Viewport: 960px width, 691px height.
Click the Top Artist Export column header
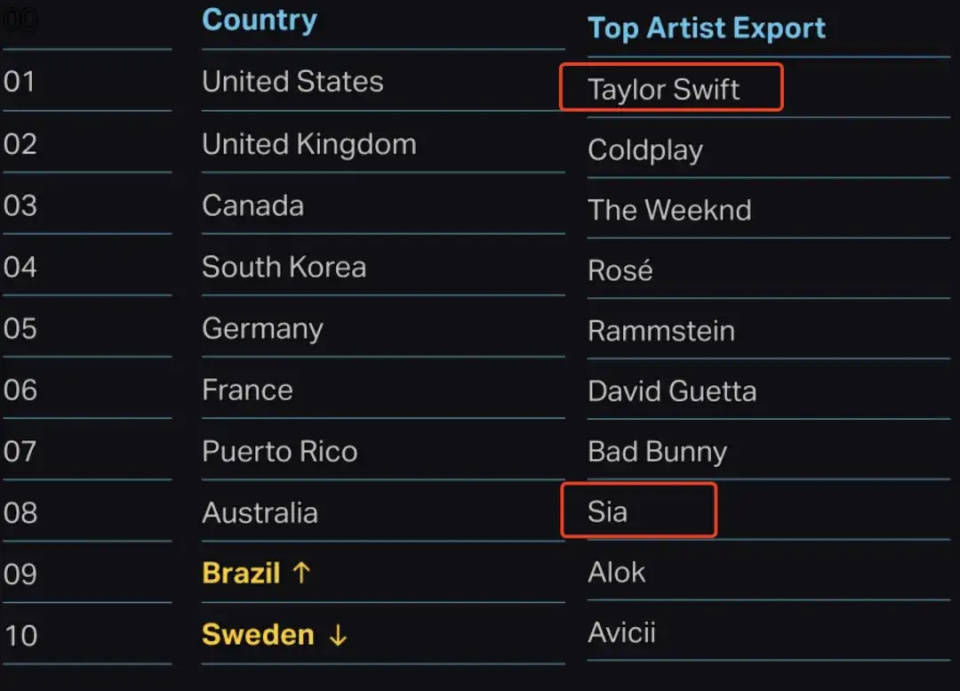coord(707,28)
